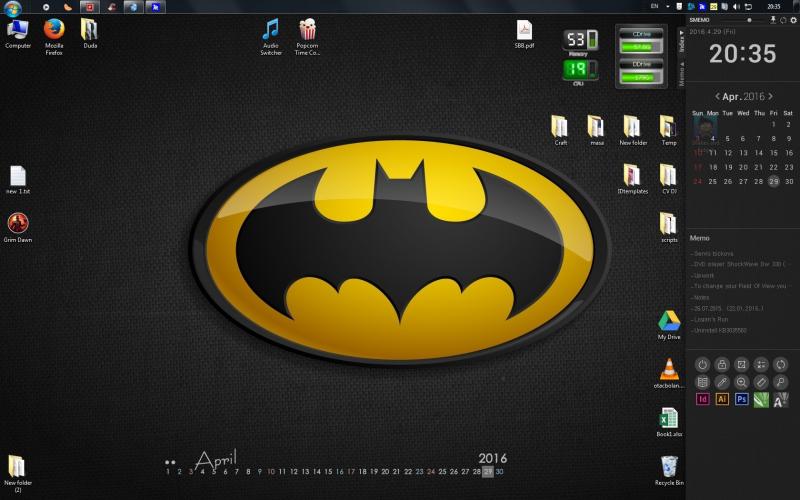The image size is (800, 500).
Task: Click the CPU usage gadget showing 19
Action: [580, 72]
